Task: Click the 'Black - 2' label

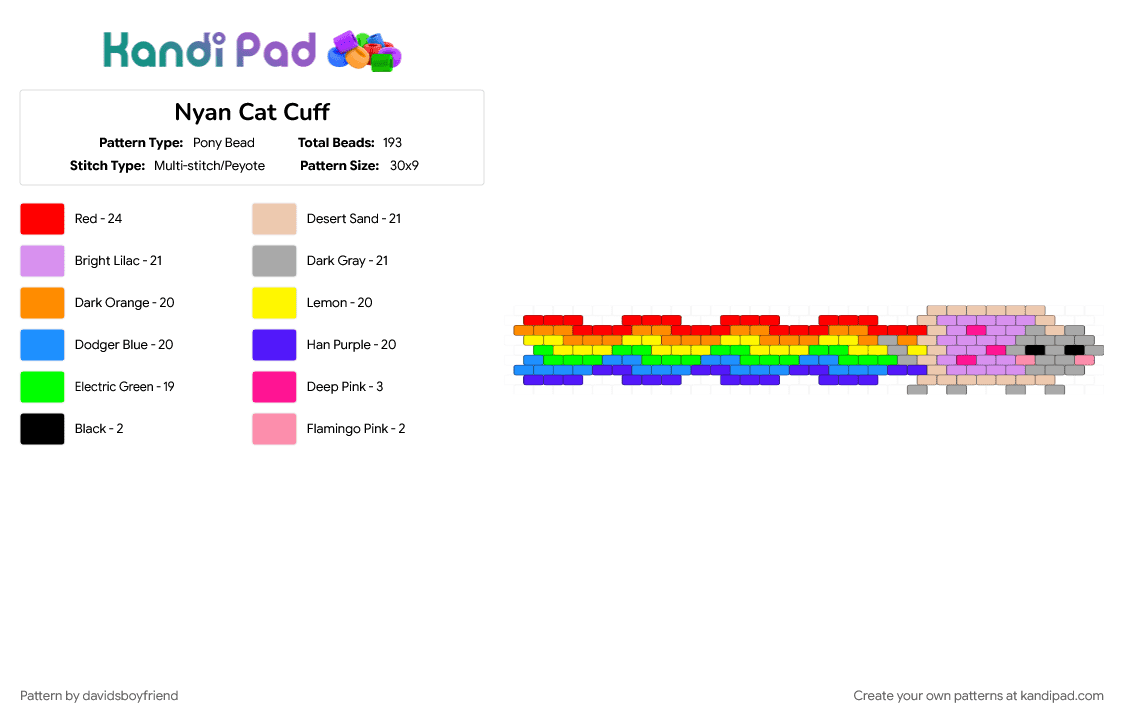Action: coord(99,429)
